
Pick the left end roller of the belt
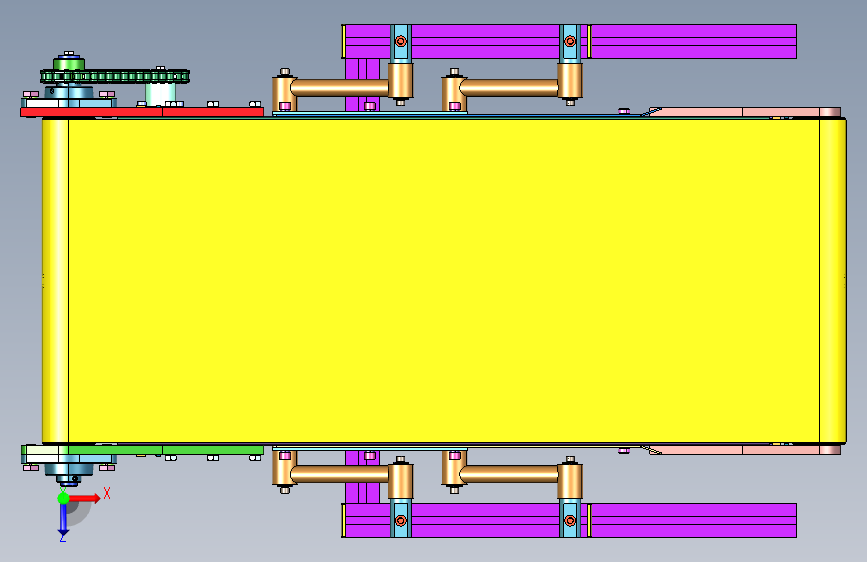pos(55,280)
